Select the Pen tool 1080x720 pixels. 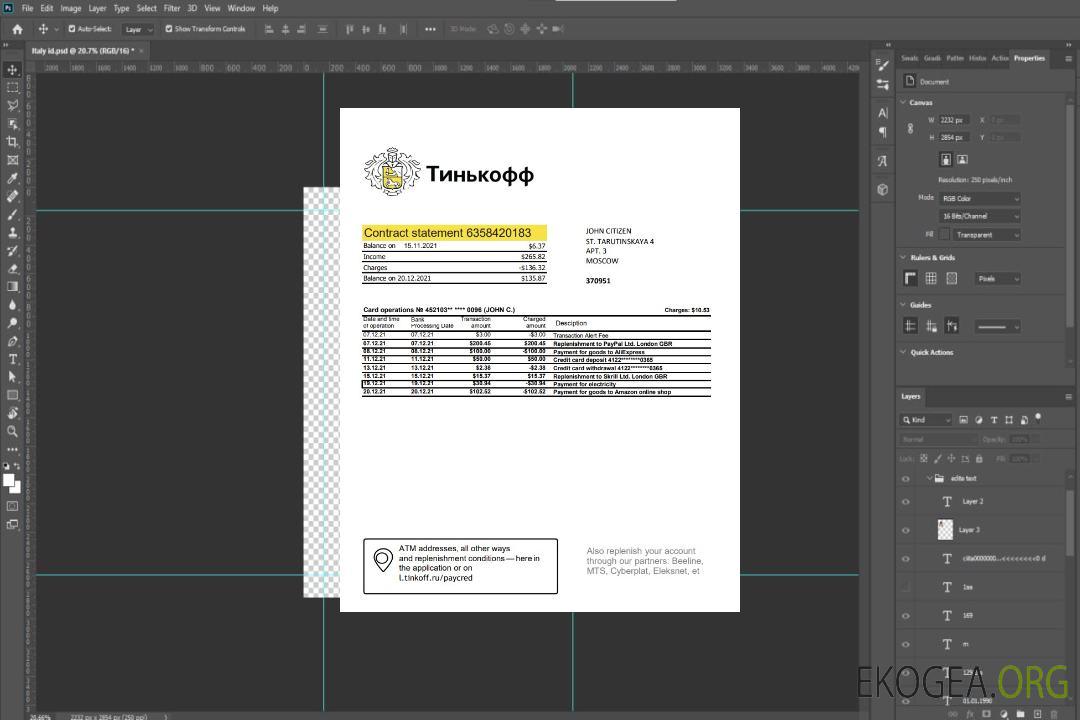point(12,341)
